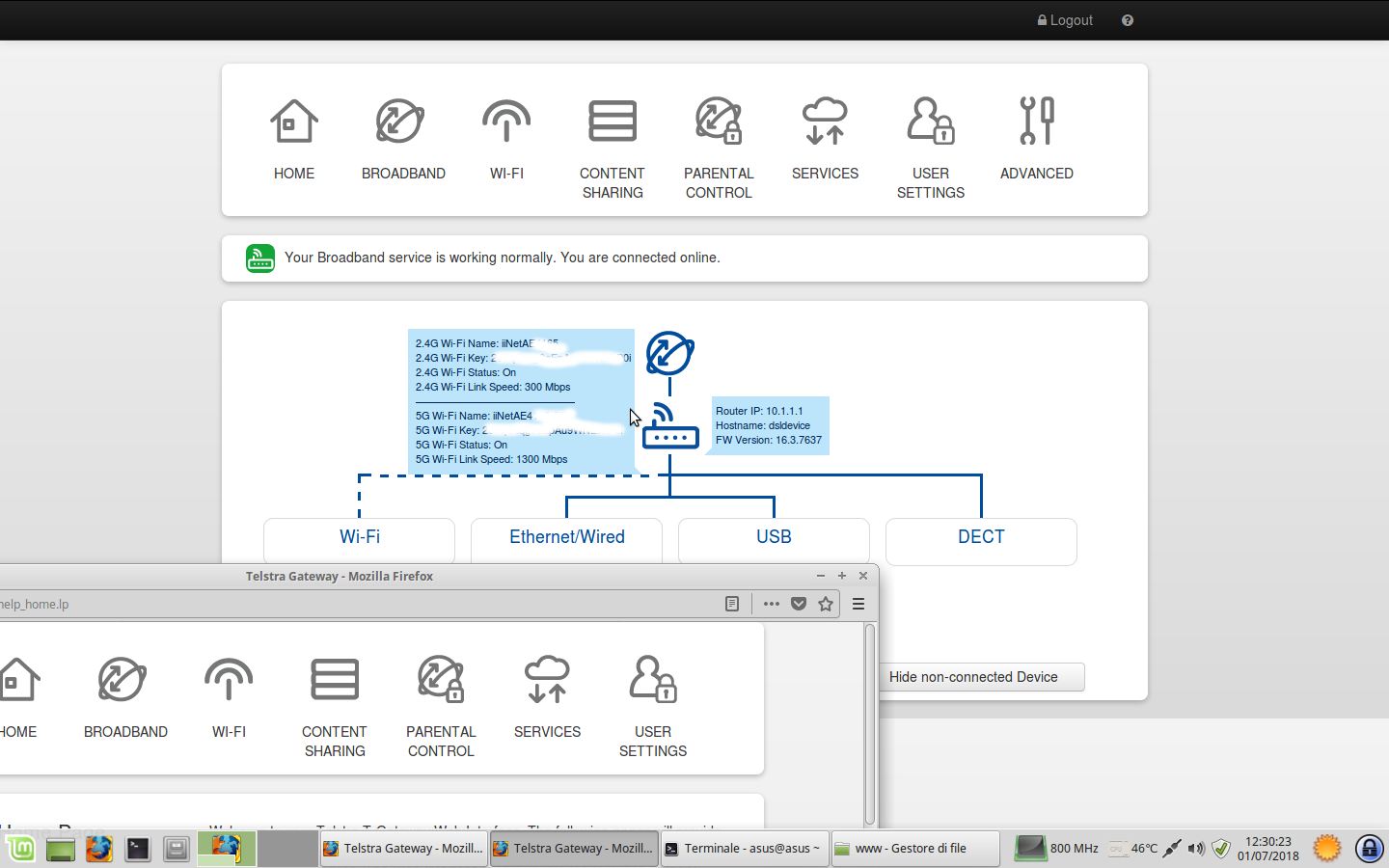1389x868 pixels.
Task: Switch to second Telstra Gateway taskbar button
Action: (x=574, y=849)
